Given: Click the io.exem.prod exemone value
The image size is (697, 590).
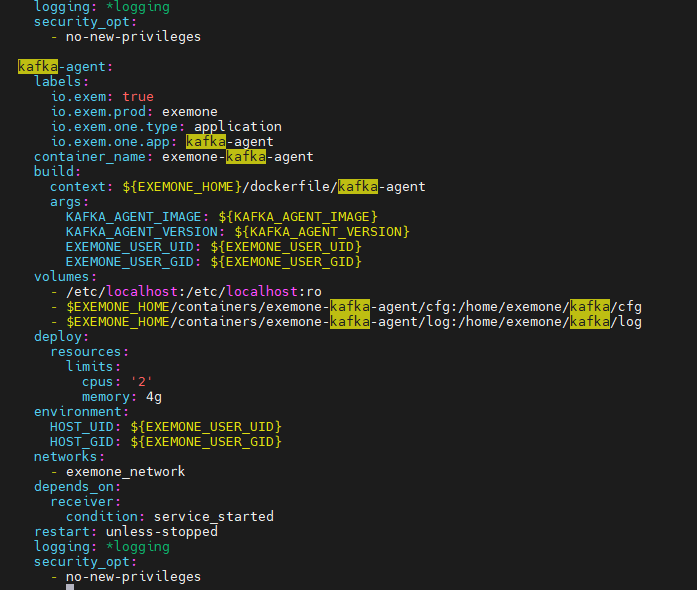Looking at the screenshot, I should (x=189, y=112).
